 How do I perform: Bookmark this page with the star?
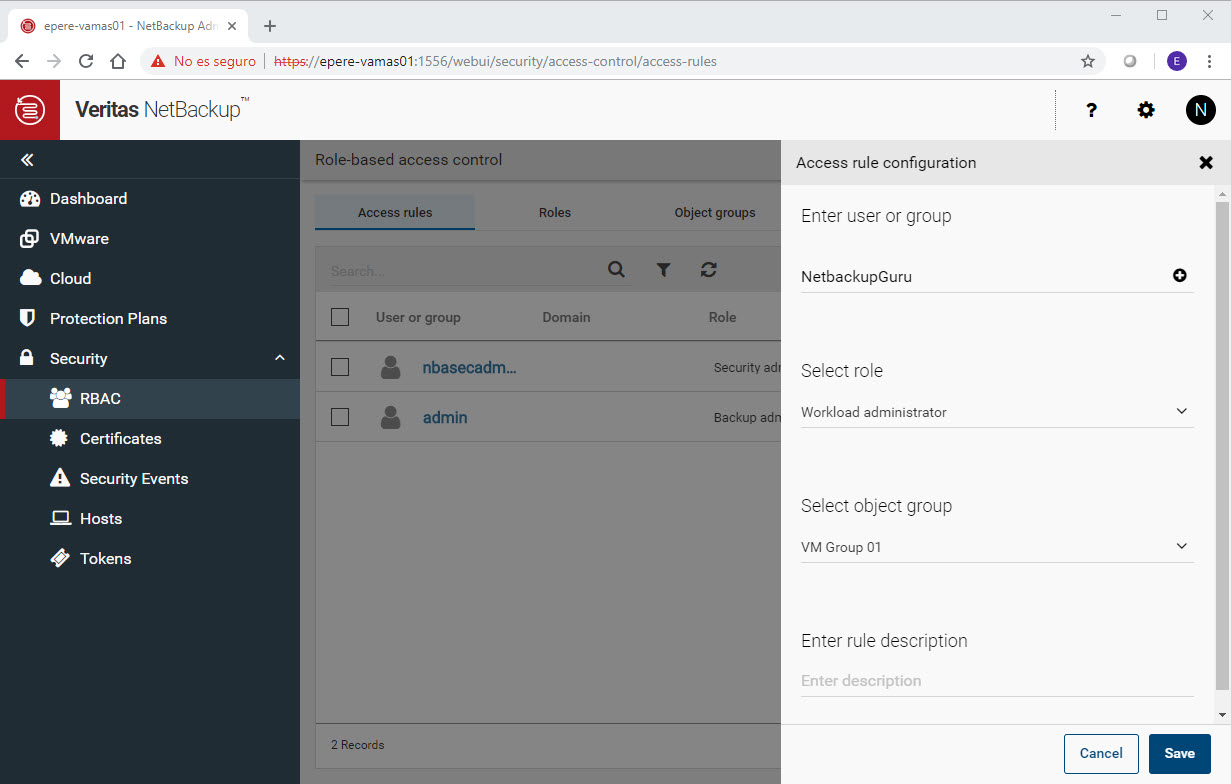[1088, 61]
